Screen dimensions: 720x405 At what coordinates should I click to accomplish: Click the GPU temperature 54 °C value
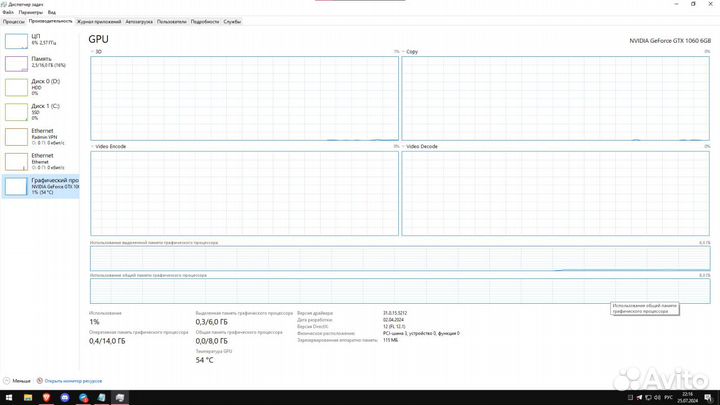(204, 360)
